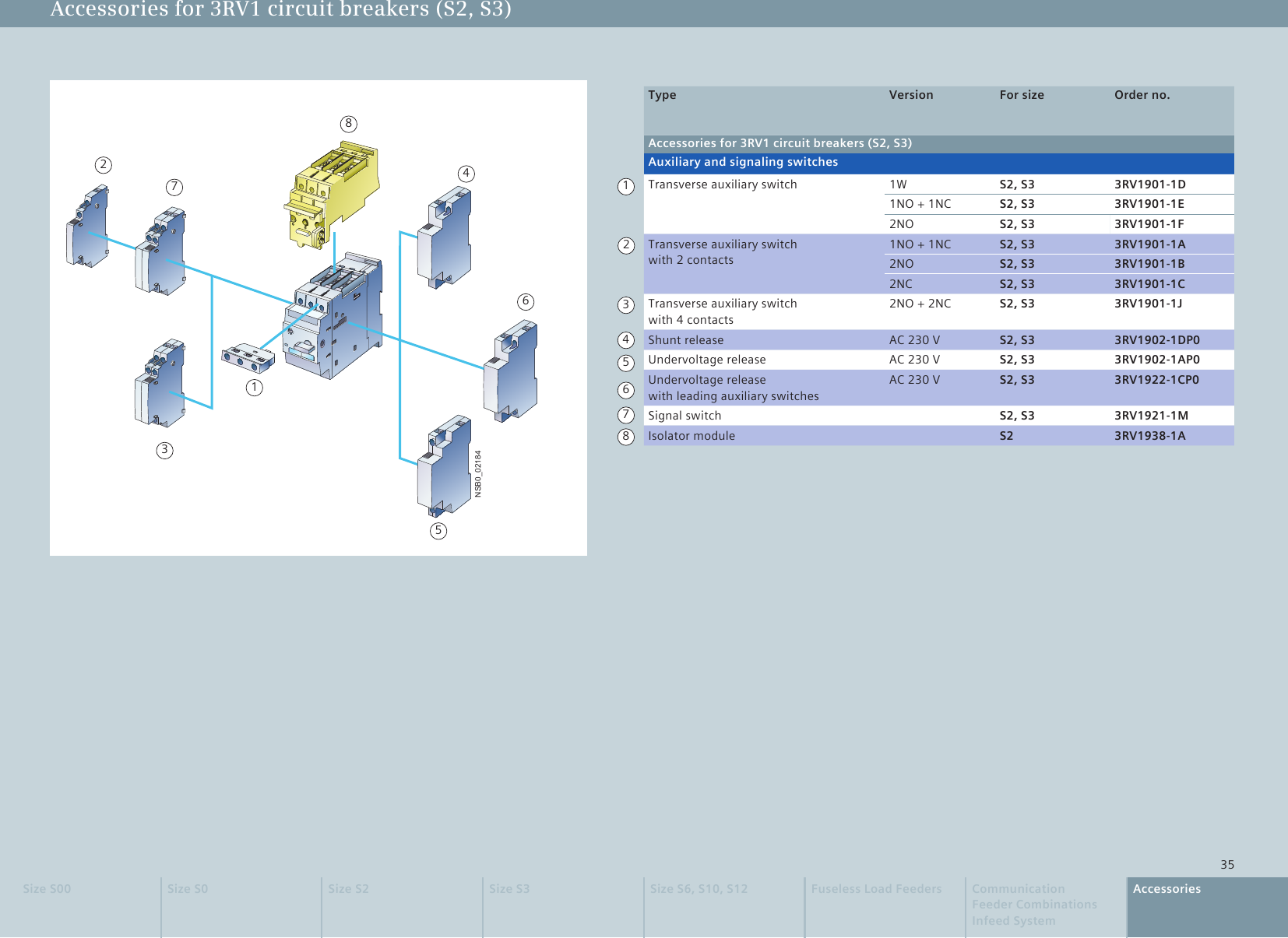The width and height of the screenshot is (1288, 938).
Task: Click the transverse auxiliary switch part near label 1
Action: [x=248, y=358]
